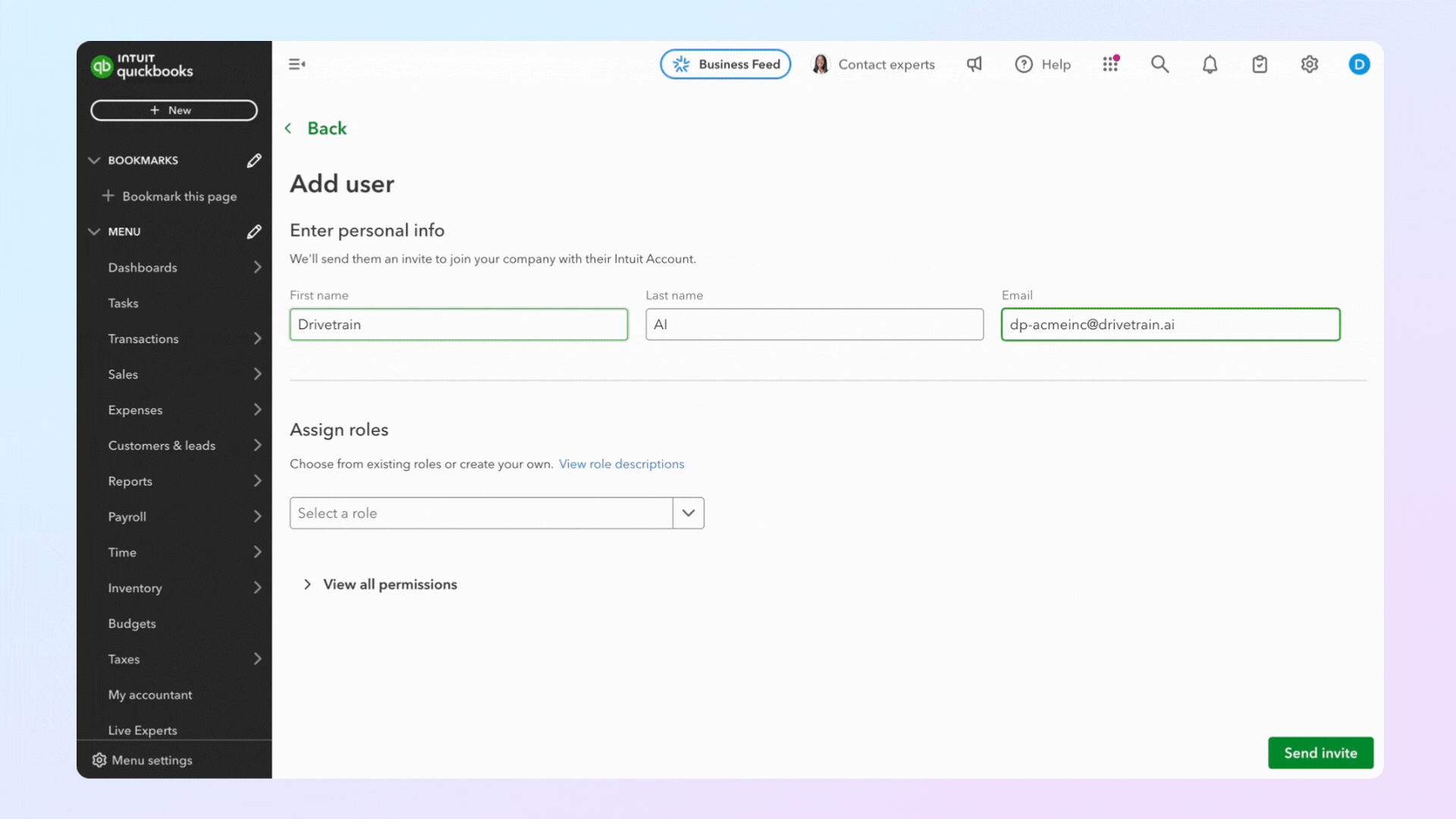Click the Business Feed button
Viewport: 1456px width, 819px height.
726,64
